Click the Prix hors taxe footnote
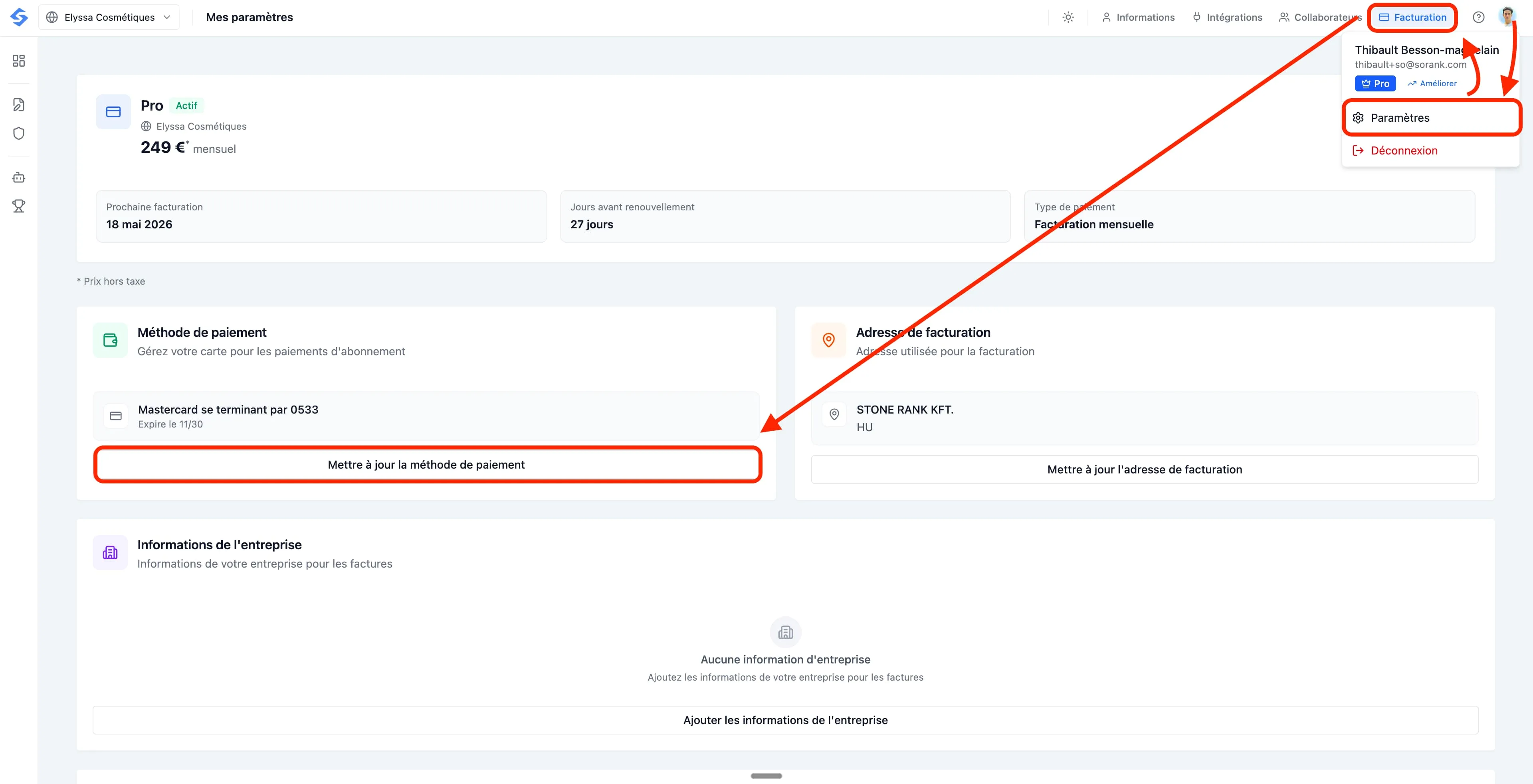Viewport: 1533px width, 784px height. (111, 281)
